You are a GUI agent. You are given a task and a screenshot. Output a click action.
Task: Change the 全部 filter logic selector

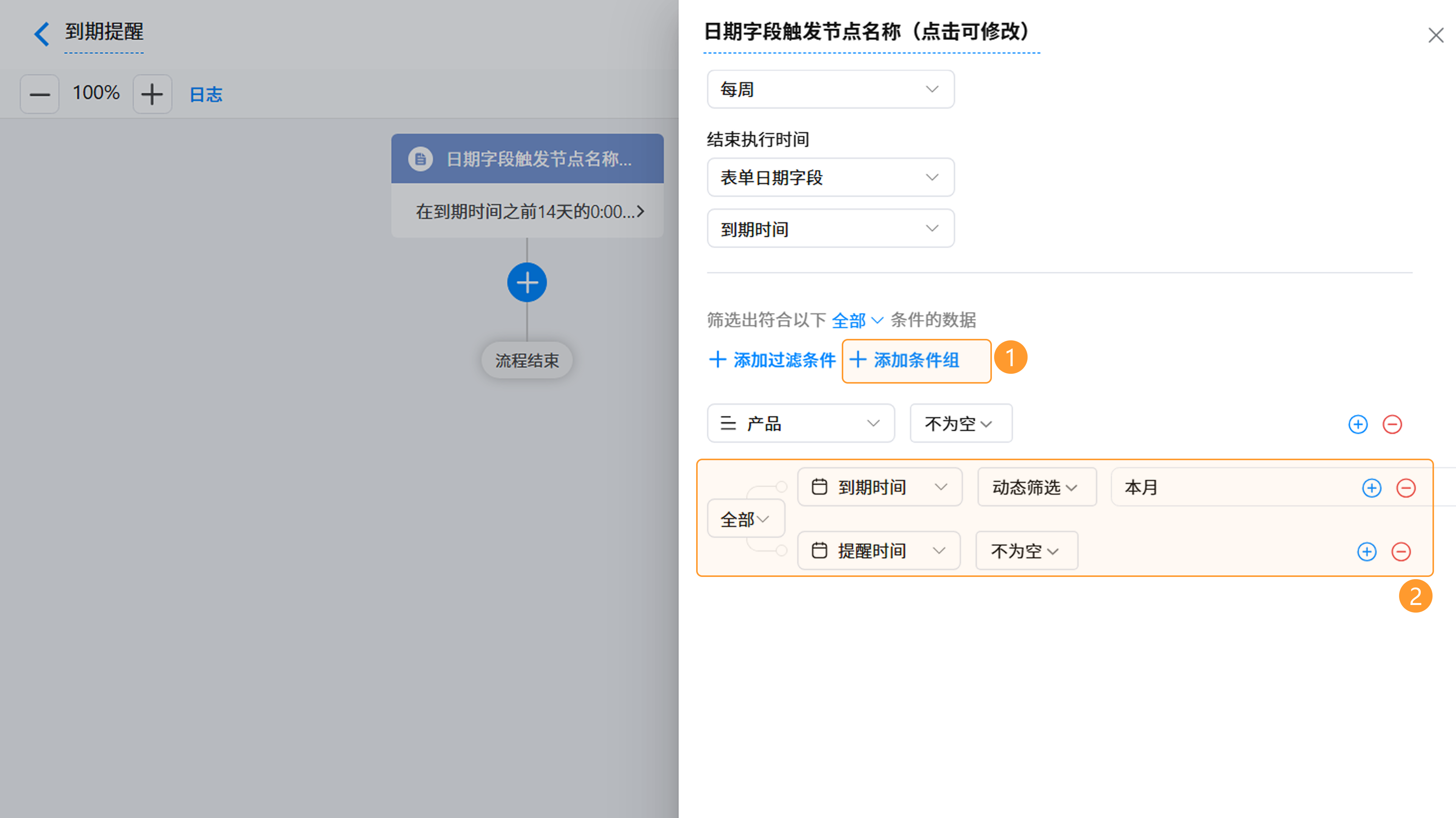click(857, 320)
